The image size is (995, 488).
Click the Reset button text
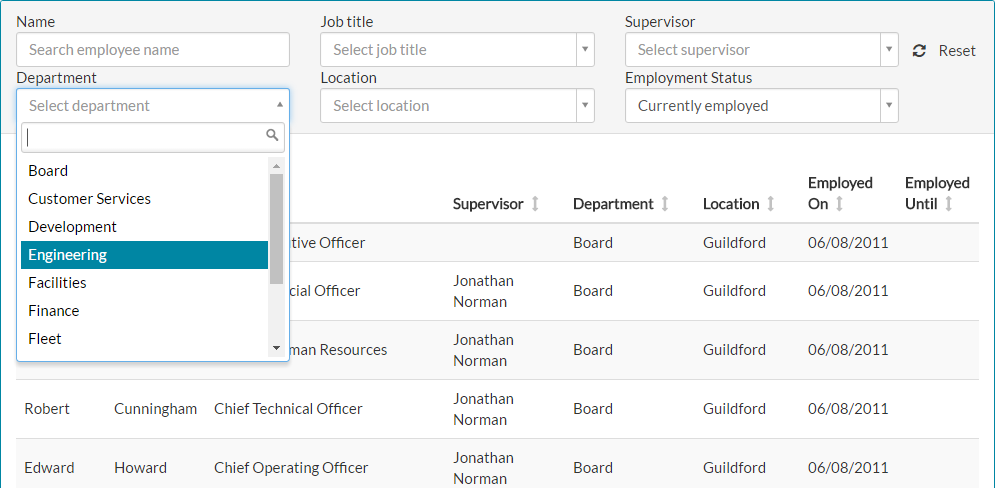coord(957,51)
